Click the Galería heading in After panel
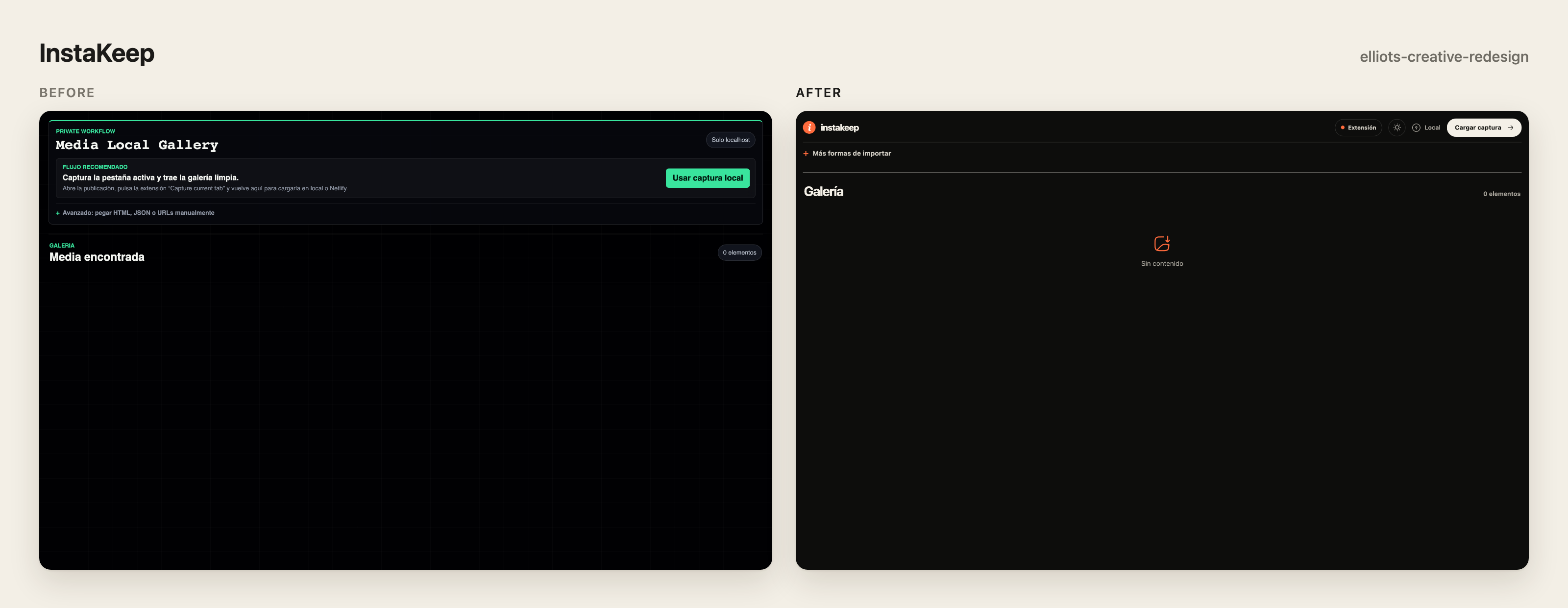This screenshot has width=1568, height=608. [x=824, y=191]
